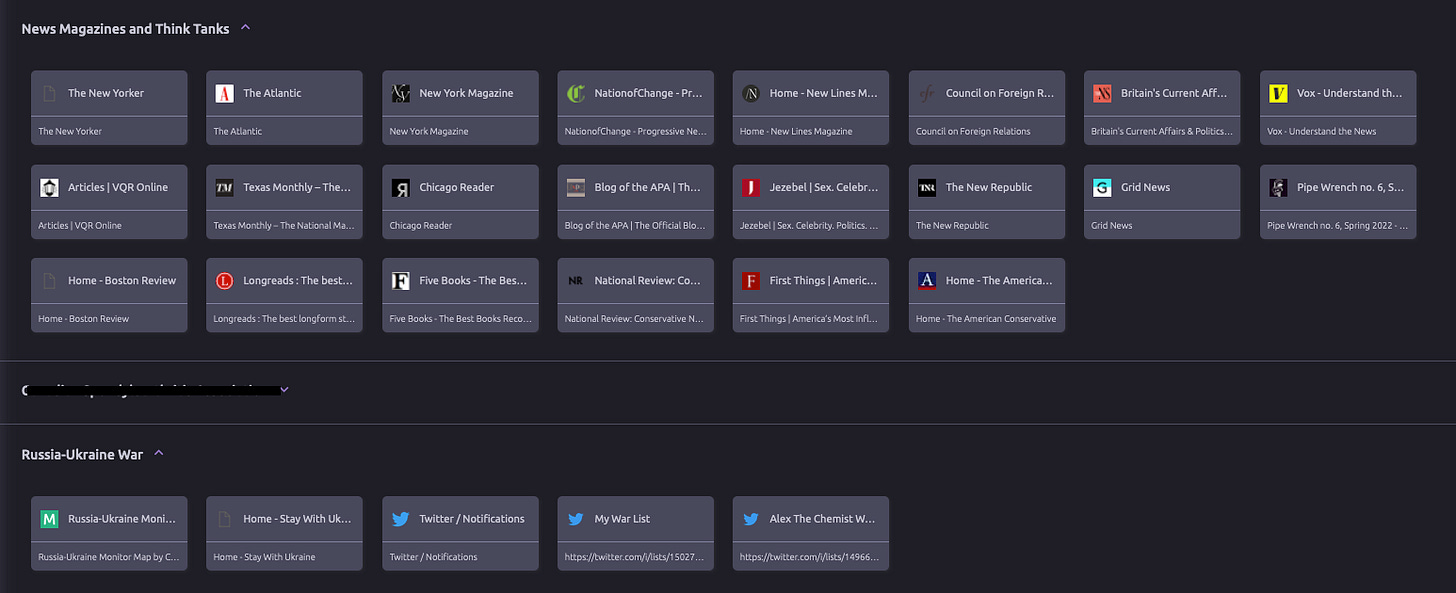The width and height of the screenshot is (1456, 593).
Task: Click Twitter bird icon on Notifications card
Action: (x=400, y=519)
